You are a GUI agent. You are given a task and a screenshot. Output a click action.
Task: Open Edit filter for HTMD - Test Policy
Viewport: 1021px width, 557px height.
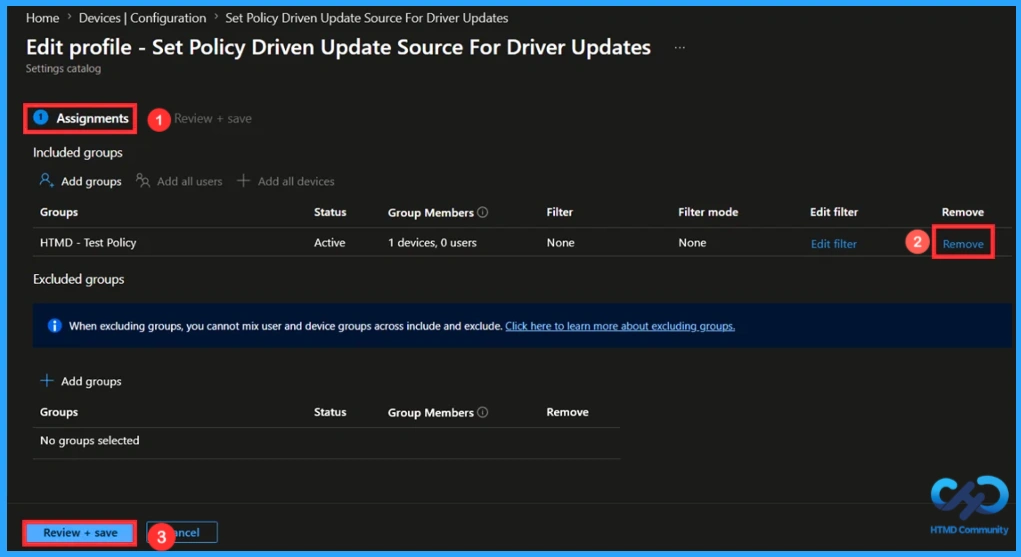coord(833,244)
